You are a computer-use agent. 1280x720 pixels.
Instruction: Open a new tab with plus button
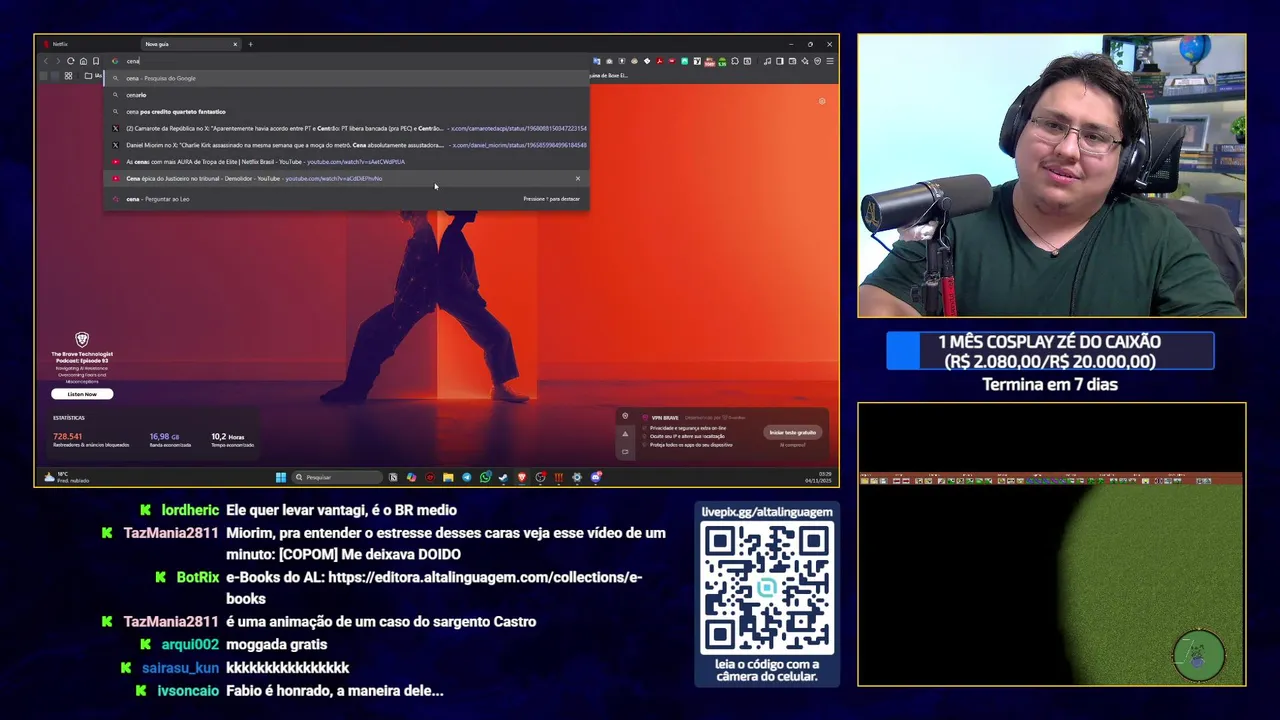(x=250, y=44)
